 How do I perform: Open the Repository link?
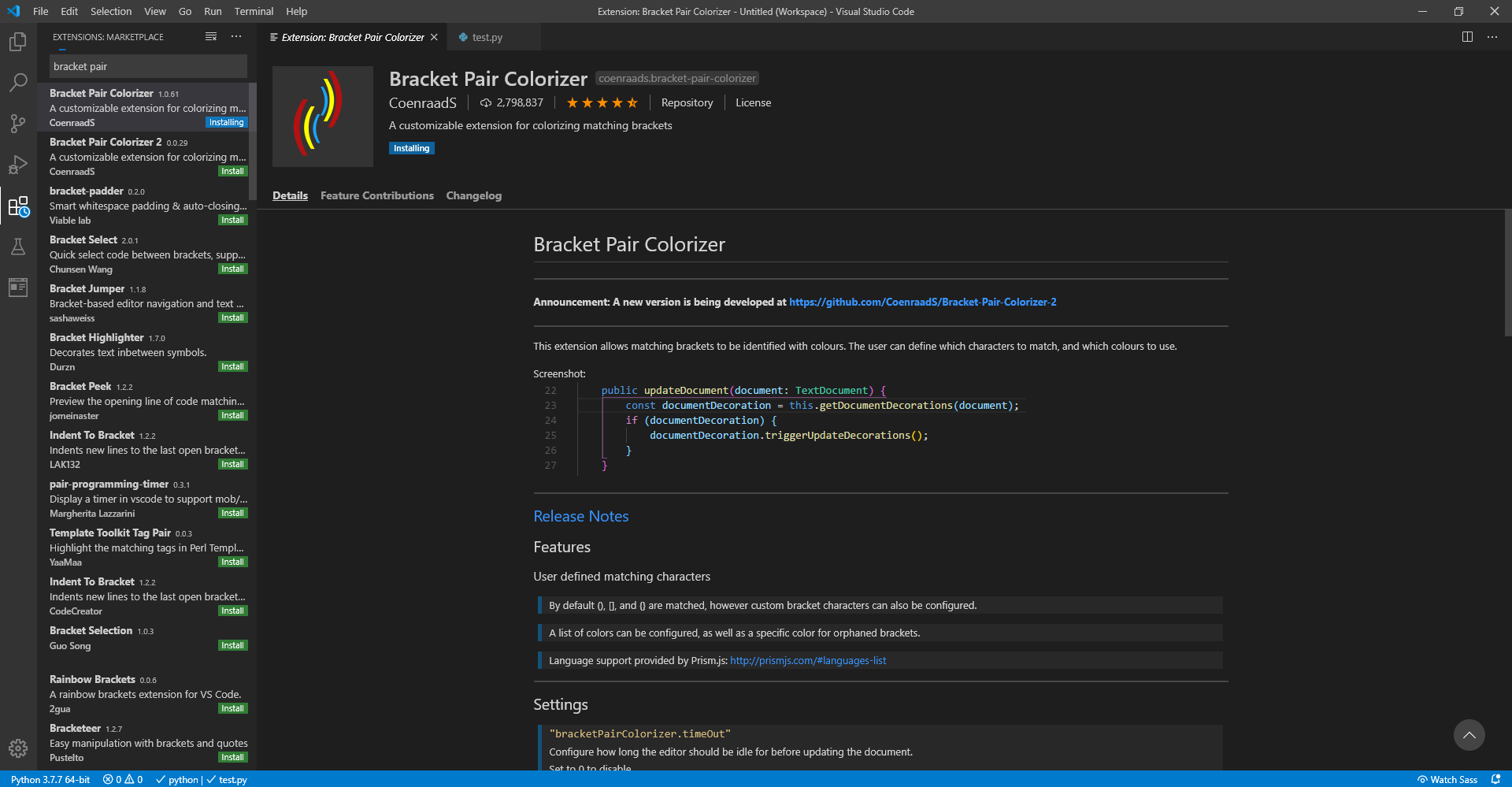point(687,102)
